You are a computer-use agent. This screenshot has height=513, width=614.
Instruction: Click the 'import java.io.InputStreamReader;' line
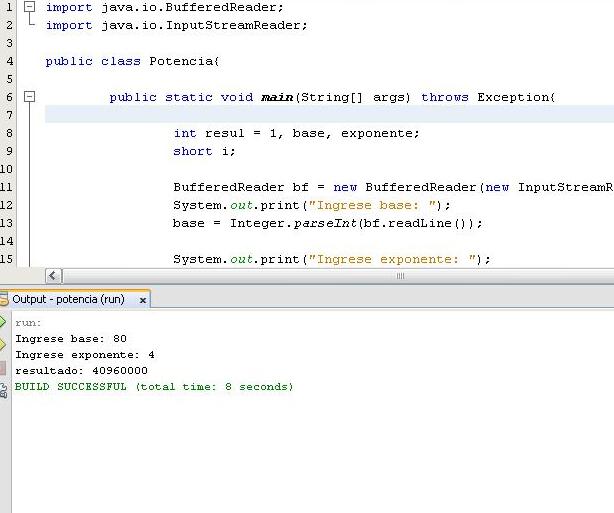(177, 25)
